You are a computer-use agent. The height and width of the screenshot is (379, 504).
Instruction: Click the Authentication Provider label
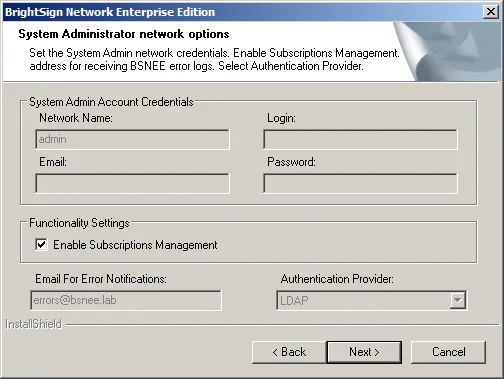click(x=337, y=279)
